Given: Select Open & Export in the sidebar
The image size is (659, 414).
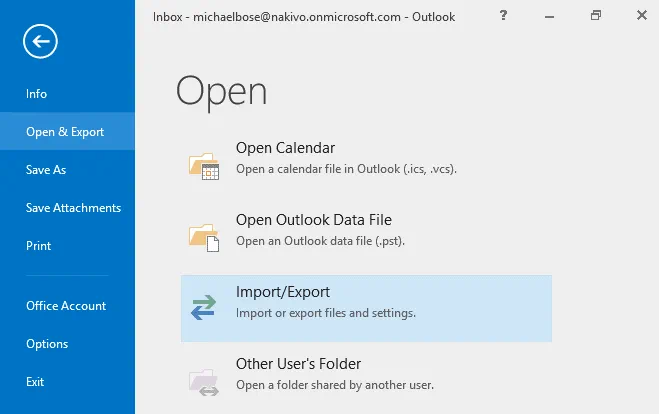Looking at the screenshot, I should (x=65, y=132).
